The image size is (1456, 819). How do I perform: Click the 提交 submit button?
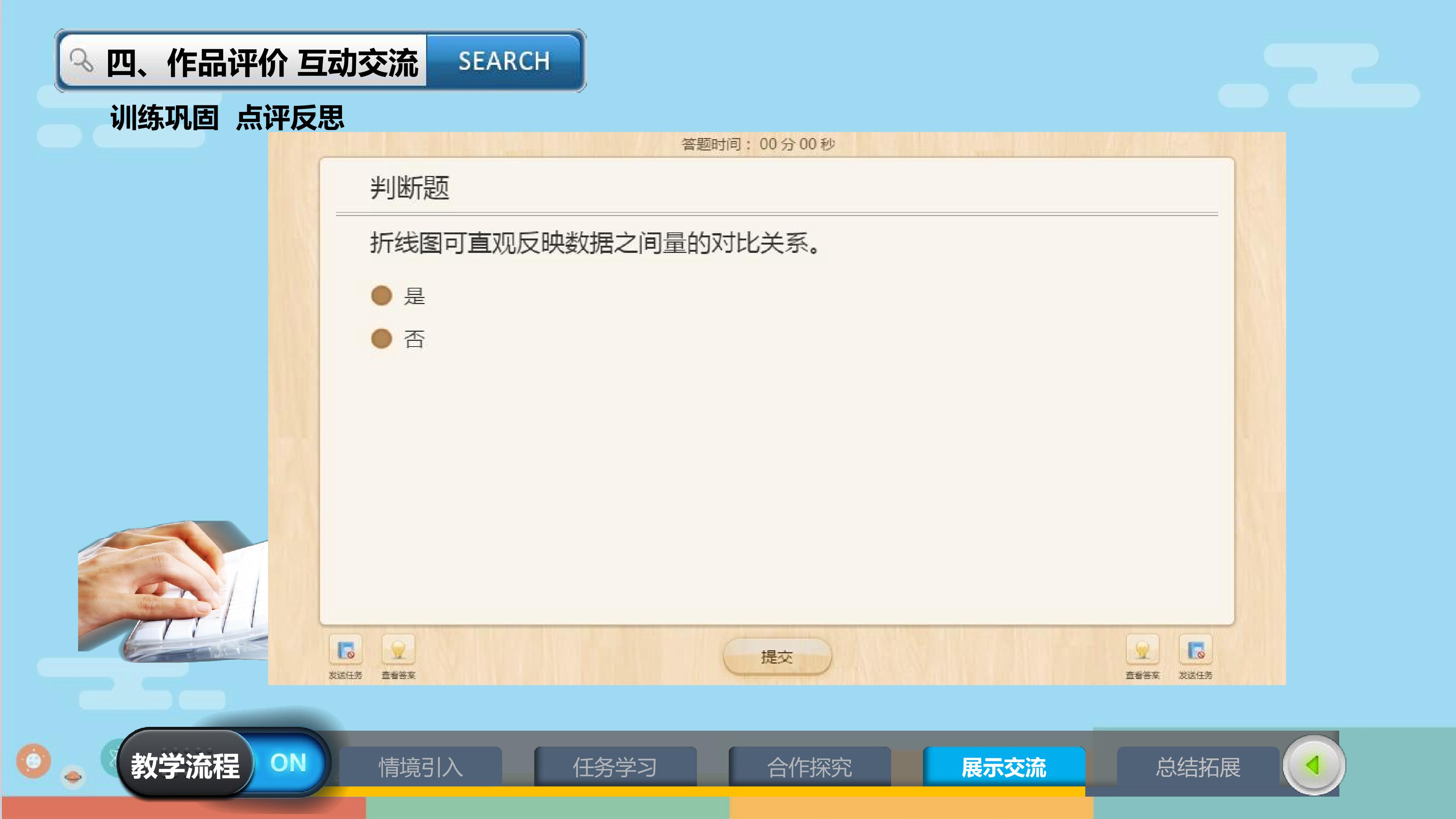click(777, 657)
